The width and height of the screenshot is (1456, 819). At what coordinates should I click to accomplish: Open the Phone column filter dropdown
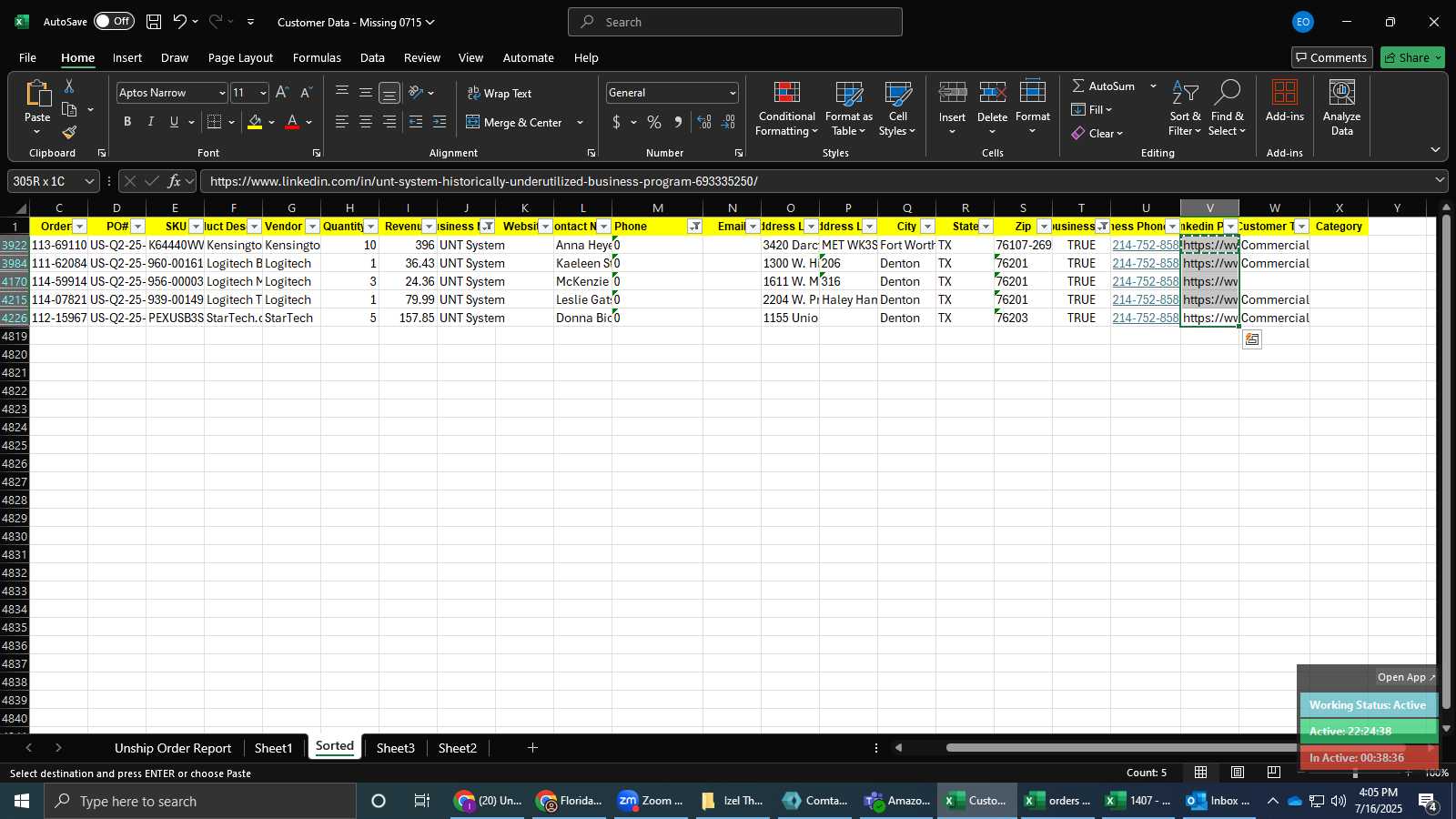pos(694,227)
